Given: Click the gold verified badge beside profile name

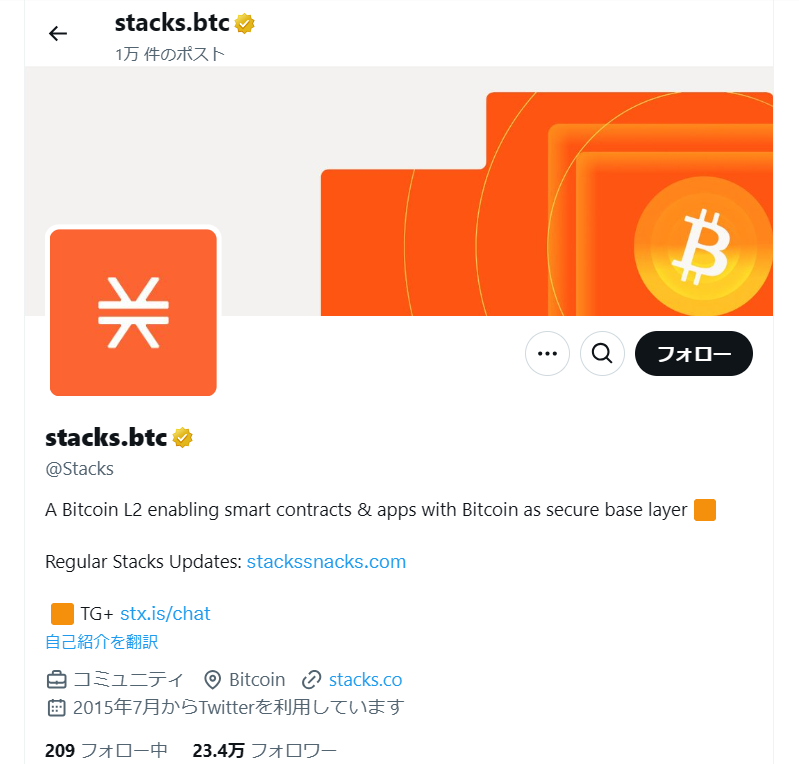Looking at the screenshot, I should click(182, 438).
